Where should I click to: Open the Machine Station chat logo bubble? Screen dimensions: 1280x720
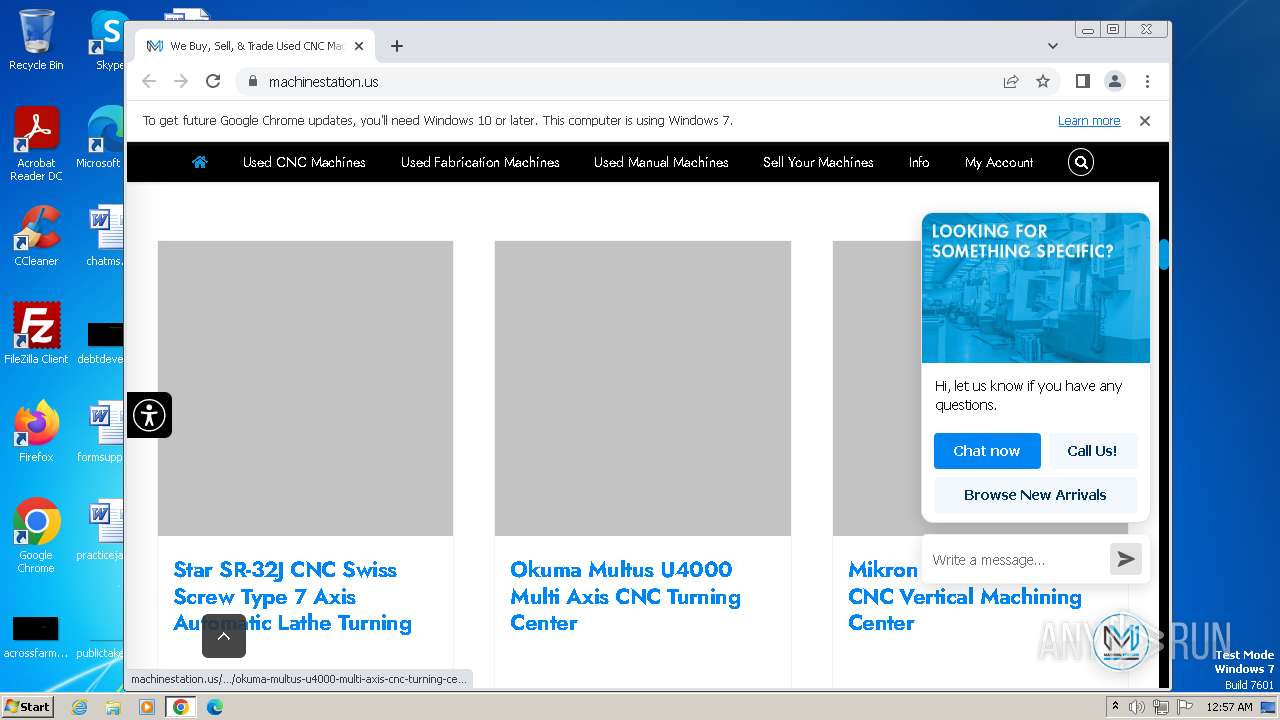click(1120, 641)
